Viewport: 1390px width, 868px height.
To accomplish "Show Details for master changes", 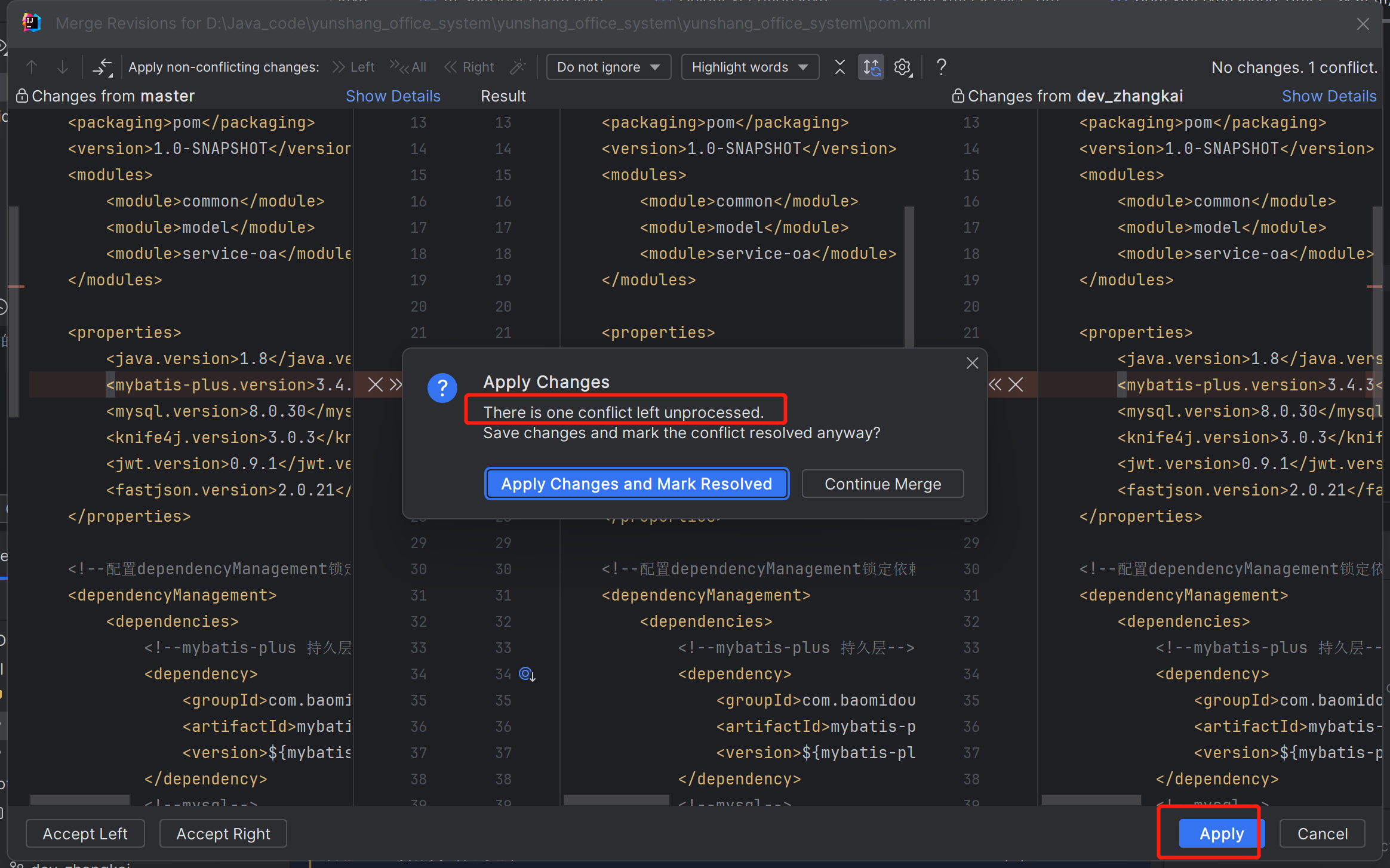I will click(x=393, y=96).
